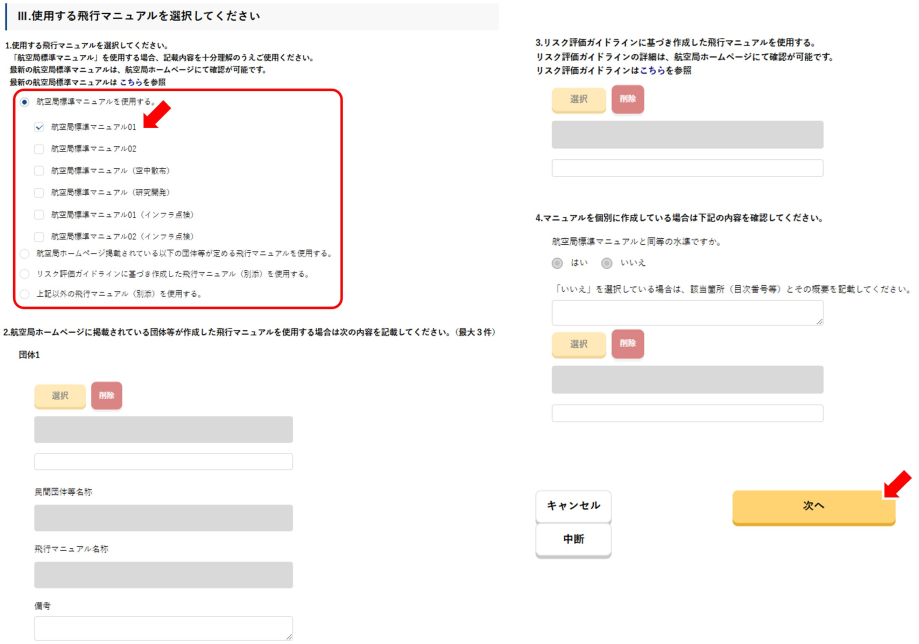Enable 航空局標準マニュアル（空中散布） checkbox
This screenshot has width=919, height=644.
point(39,171)
